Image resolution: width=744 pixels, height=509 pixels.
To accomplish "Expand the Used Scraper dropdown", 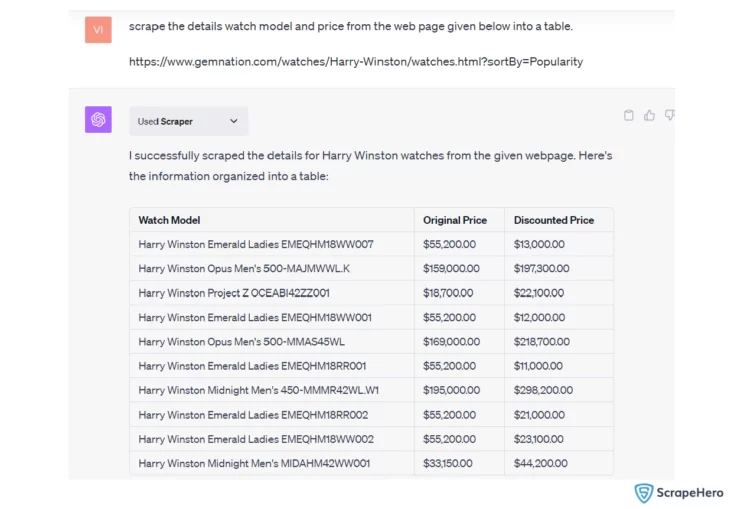I will [x=188, y=121].
